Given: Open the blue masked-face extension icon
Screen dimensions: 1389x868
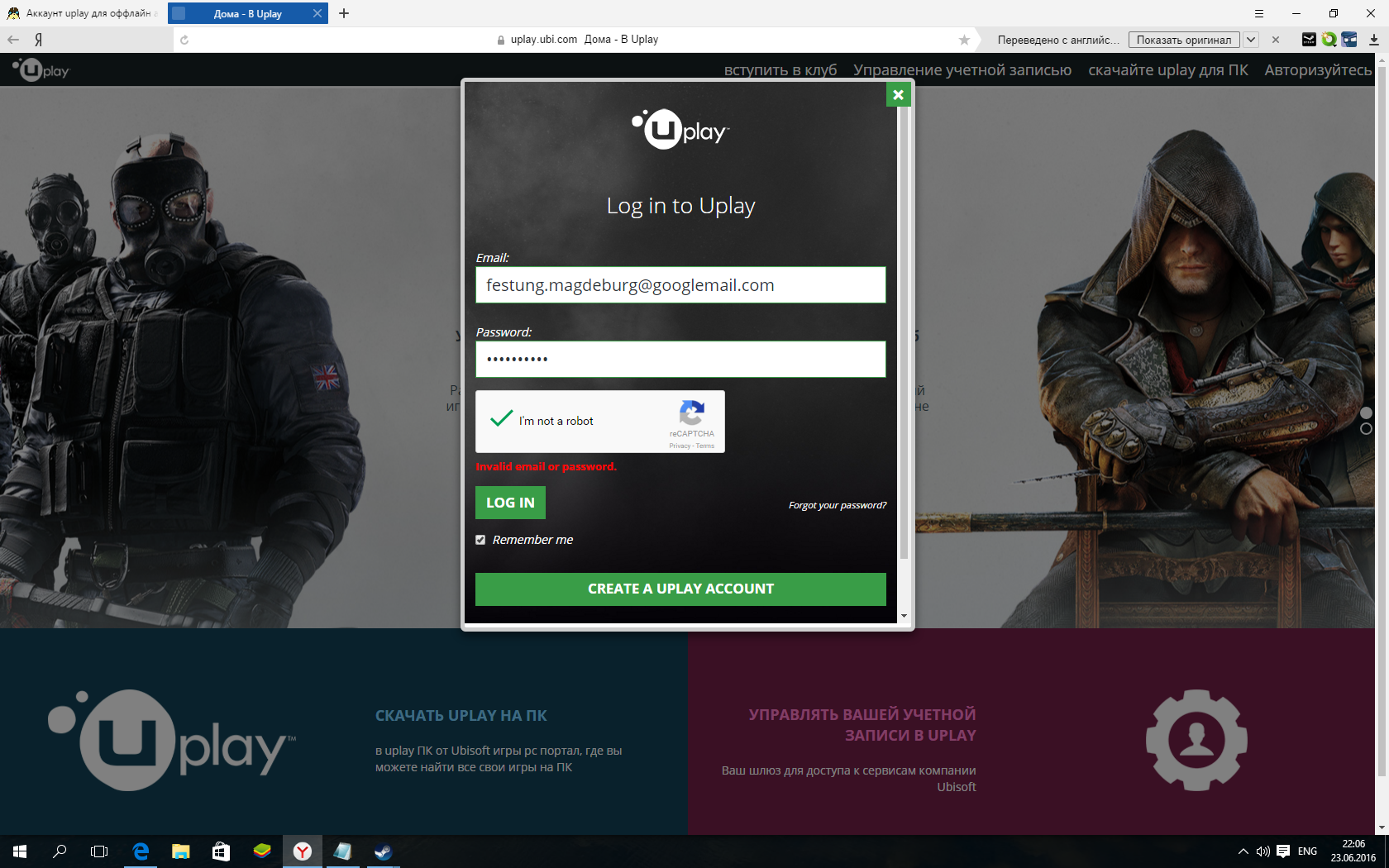Looking at the screenshot, I should pyautogui.click(x=1349, y=40).
